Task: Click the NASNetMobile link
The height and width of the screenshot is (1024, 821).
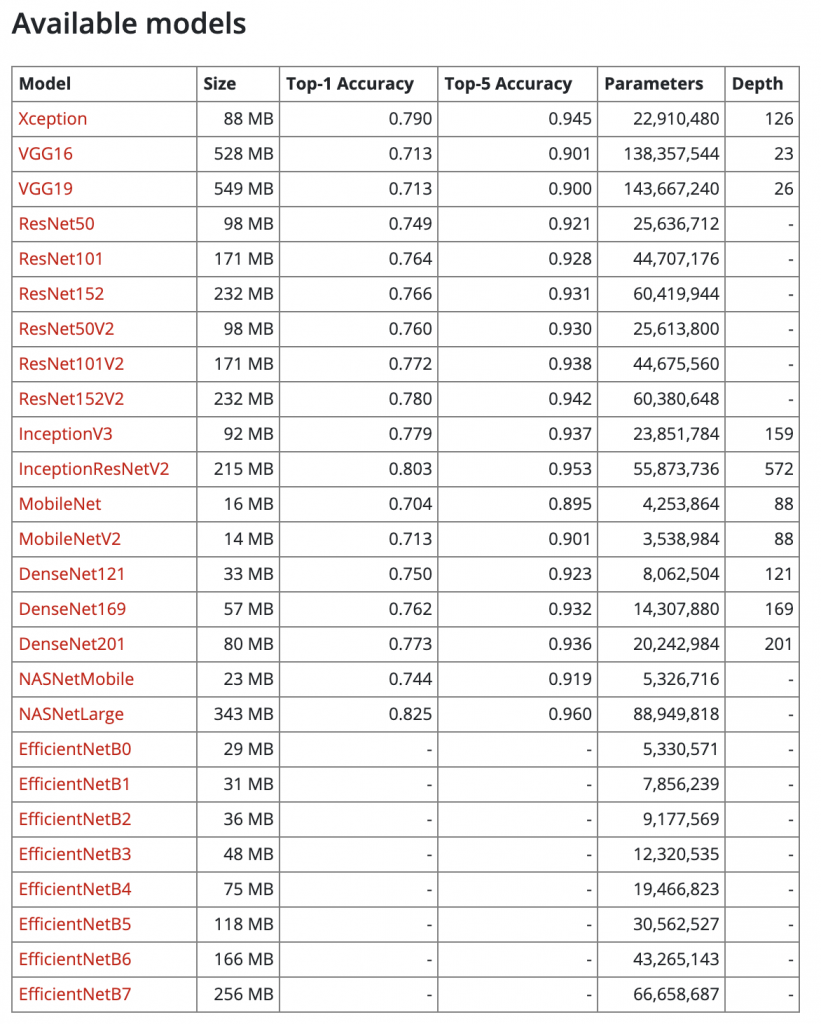Action: click(x=76, y=679)
